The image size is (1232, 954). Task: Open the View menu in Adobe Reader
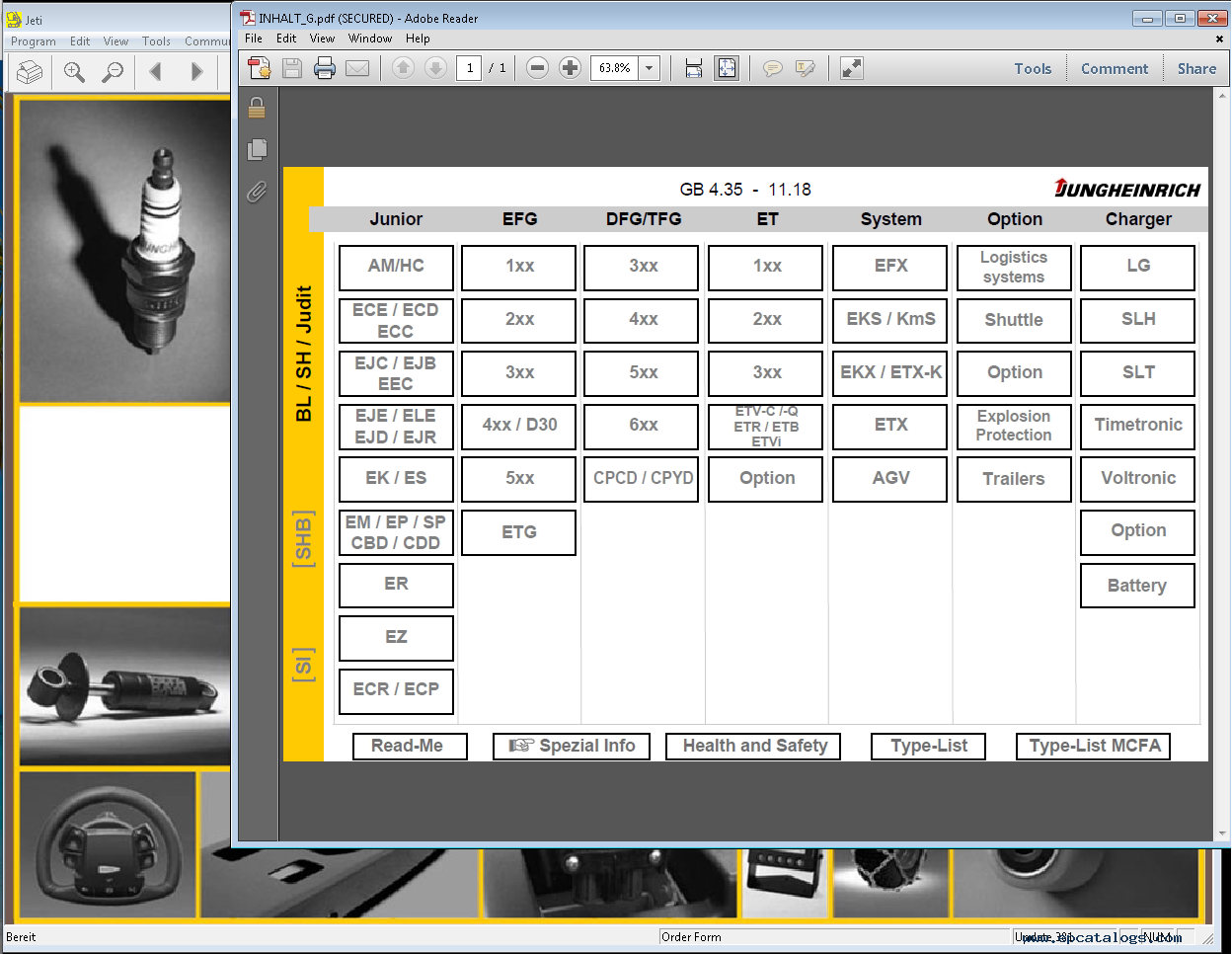[322, 39]
